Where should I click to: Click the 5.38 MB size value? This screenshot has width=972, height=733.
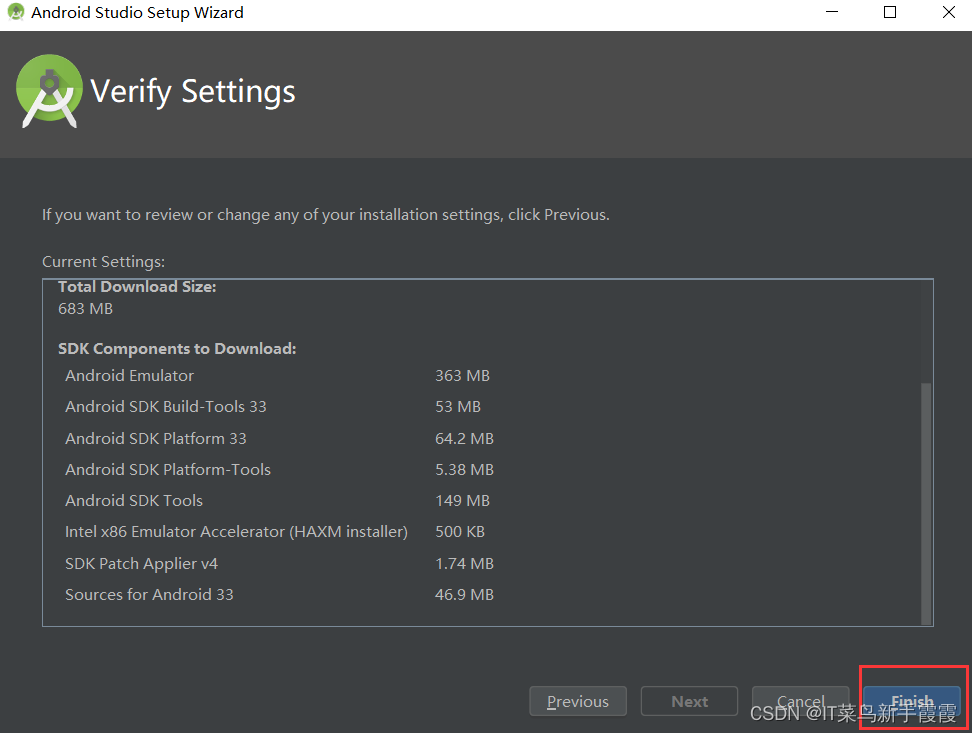coord(464,469)
